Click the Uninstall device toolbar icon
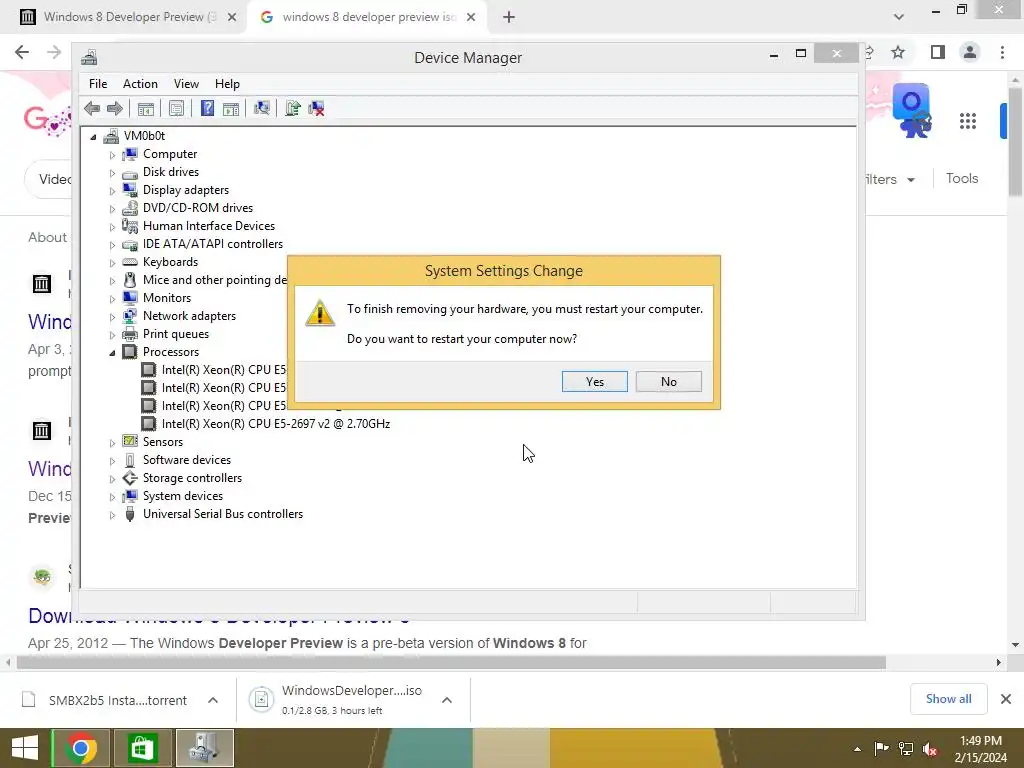 tap(317, 108)
